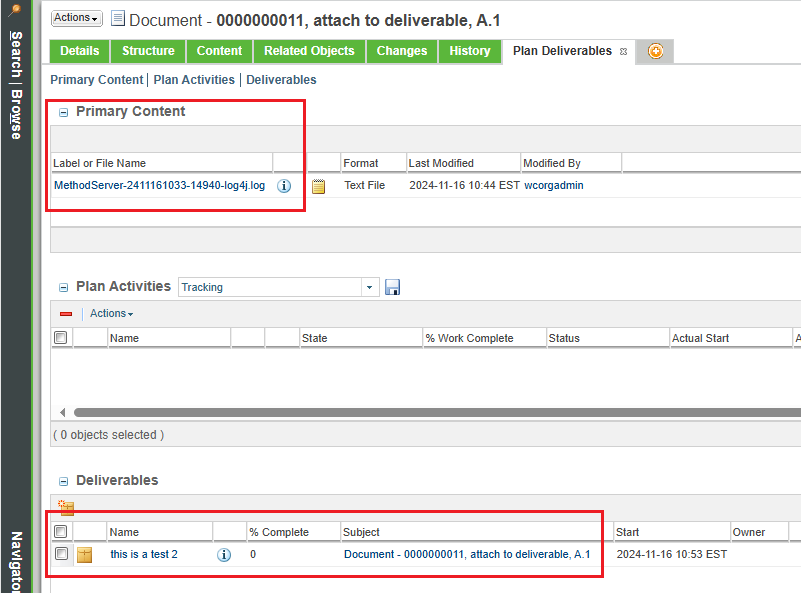
Task: Click the red remove icon in Plan Activities toolbar
Action: pyautogui.click(x=65, y=313)
